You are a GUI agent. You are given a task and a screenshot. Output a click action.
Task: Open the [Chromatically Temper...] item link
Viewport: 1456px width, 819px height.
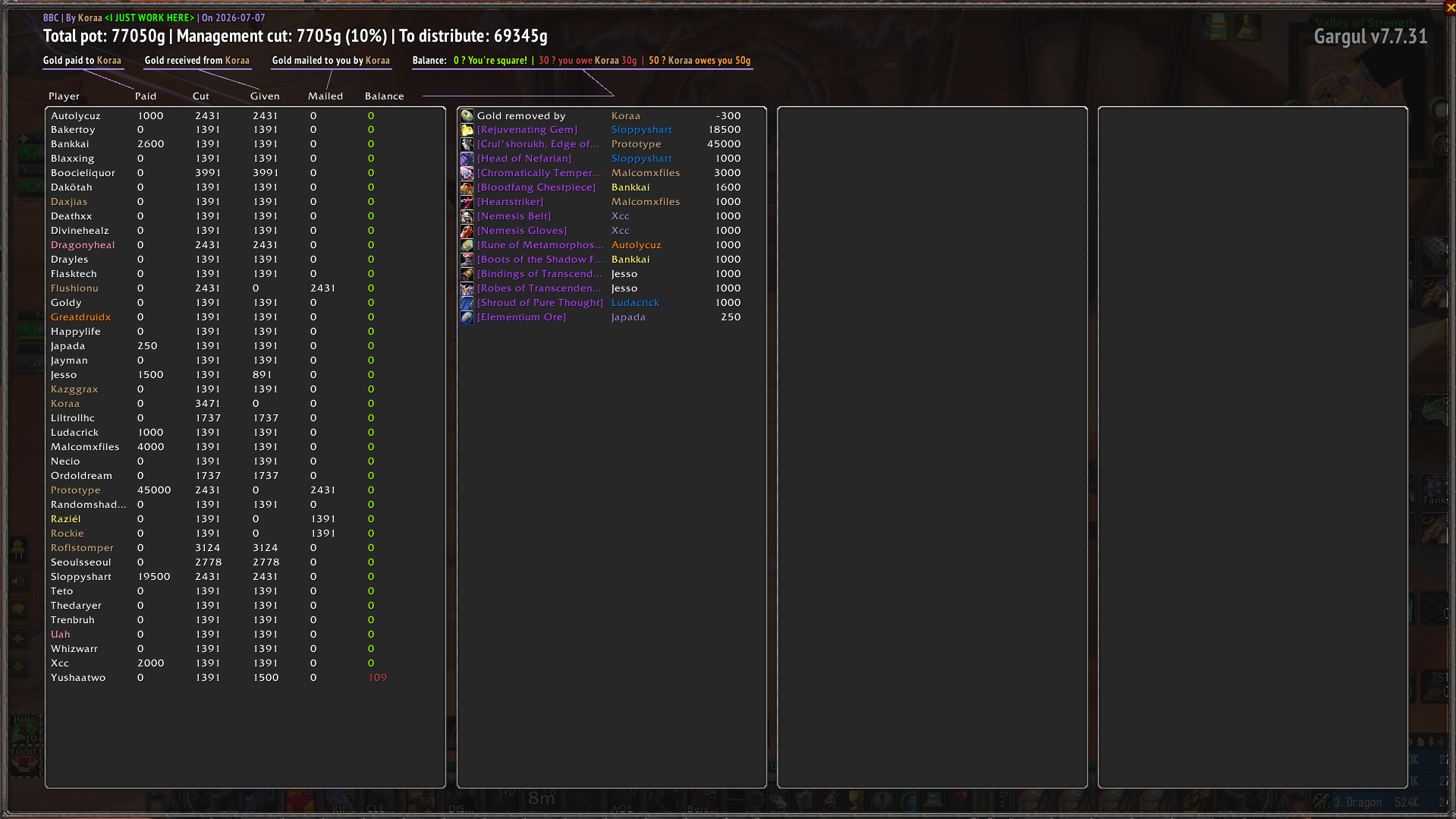[539, 173]
